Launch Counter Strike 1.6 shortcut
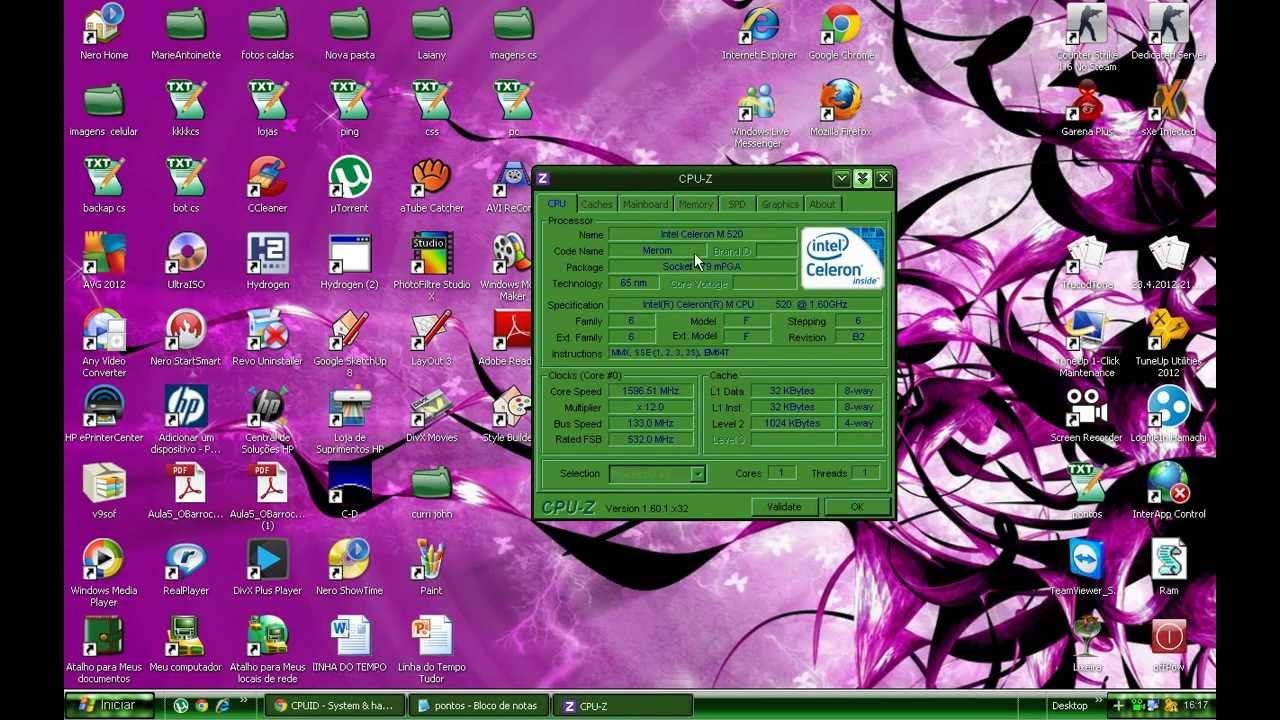 coord(1087,38)
